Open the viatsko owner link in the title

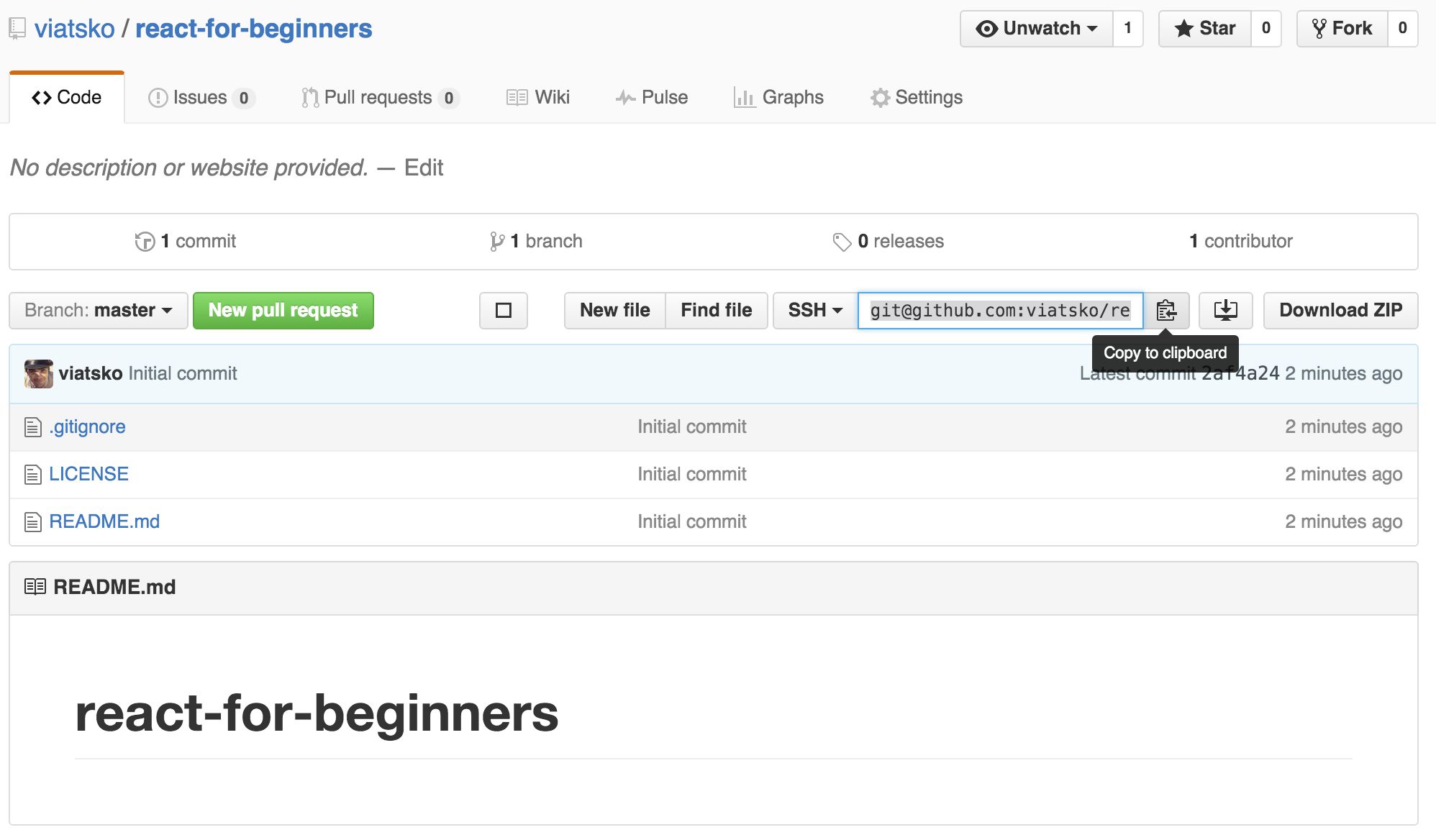(x=75, y=29)
